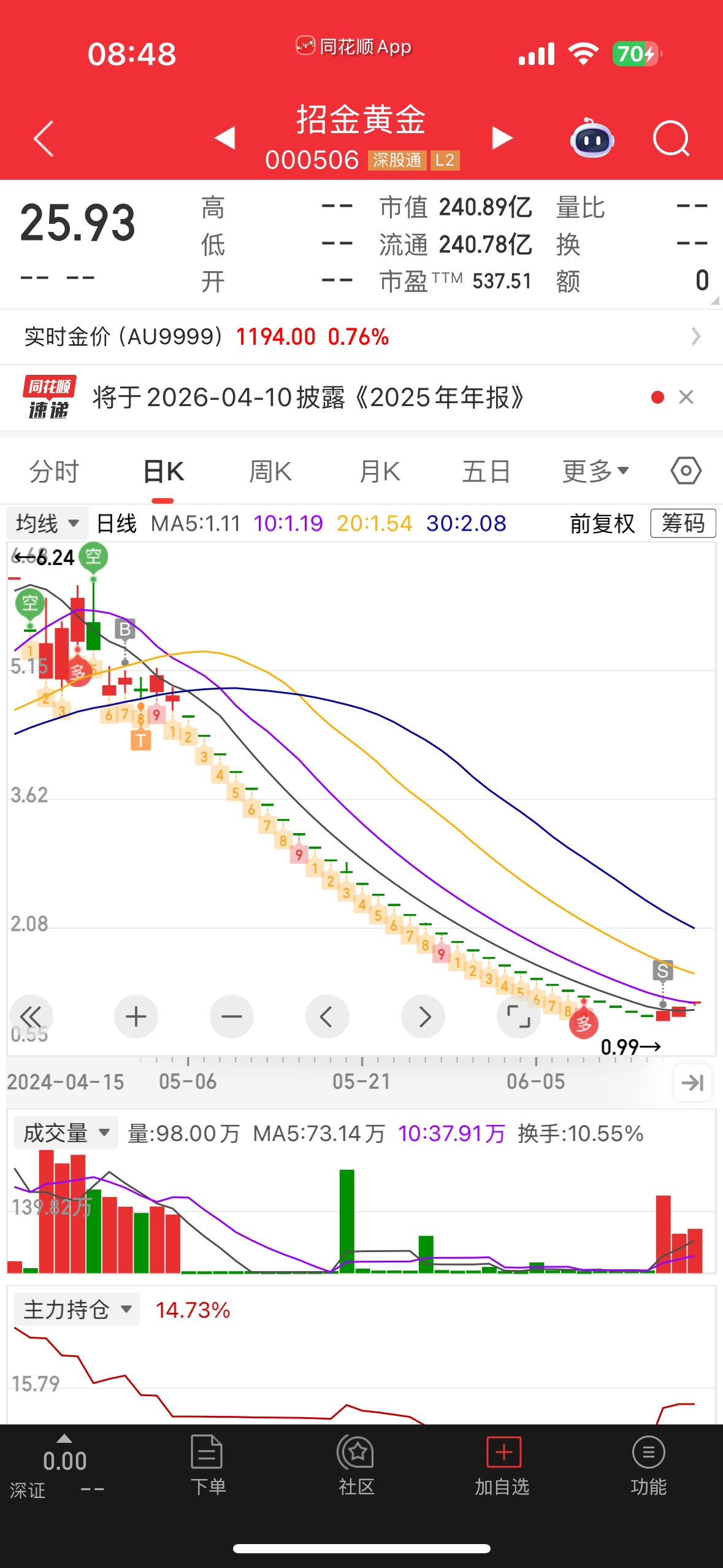The image size is (723, 1568).
Task: Open the 均线 indicator dropdown
Action: 47,523
